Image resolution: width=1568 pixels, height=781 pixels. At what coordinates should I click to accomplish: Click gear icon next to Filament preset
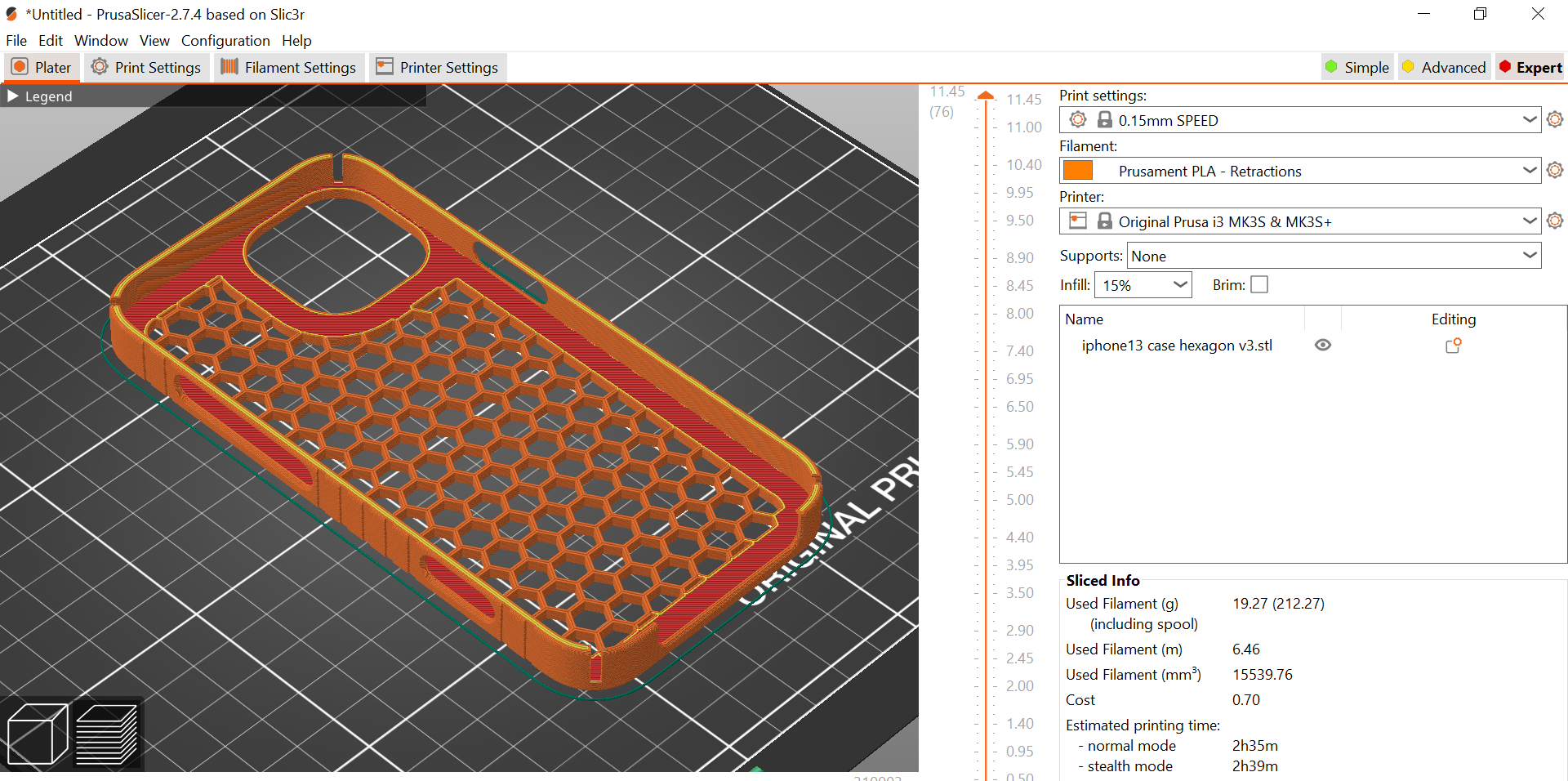click(1555, 170)
